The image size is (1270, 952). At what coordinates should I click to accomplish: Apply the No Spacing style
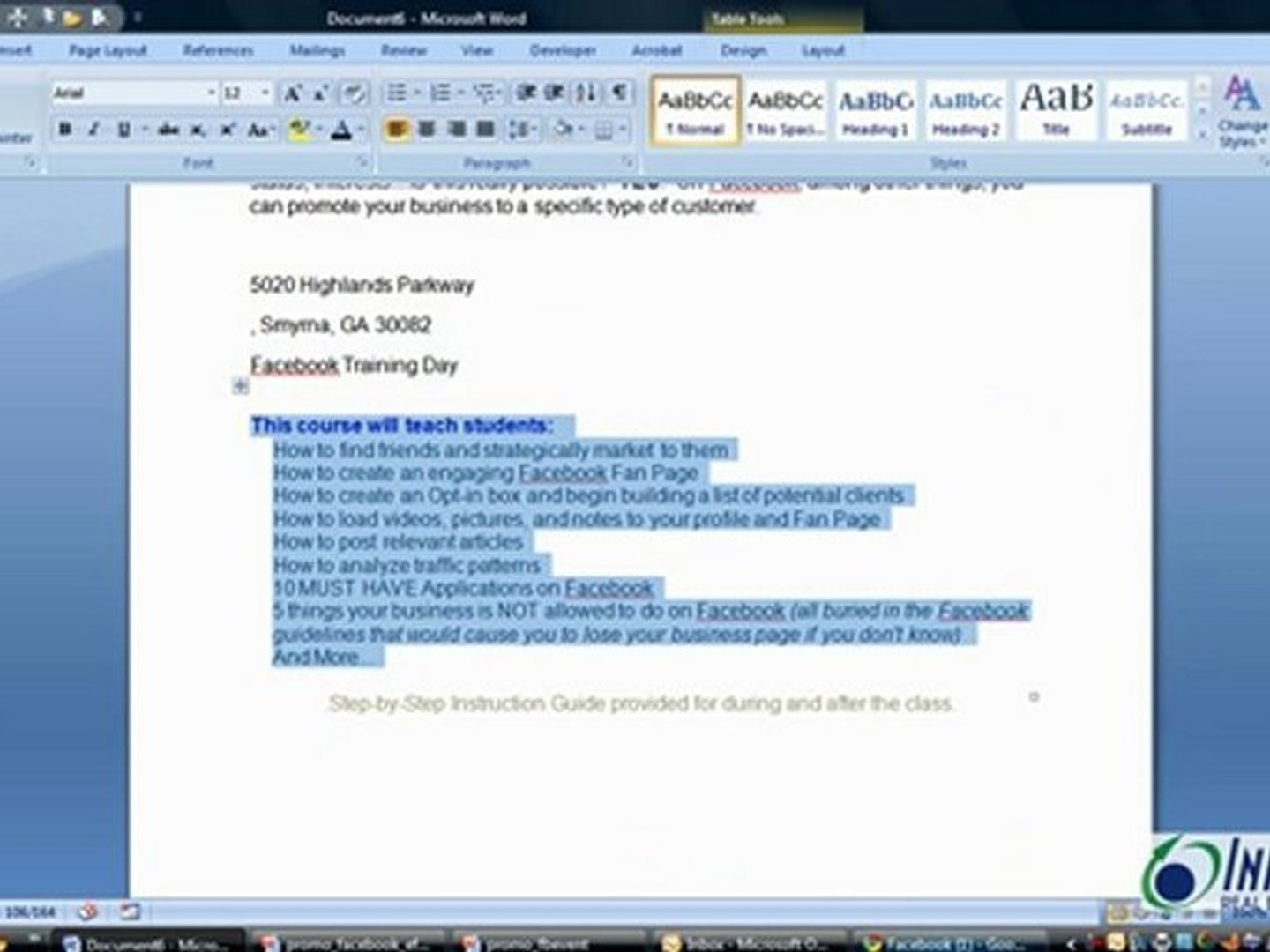pos(786,110)
